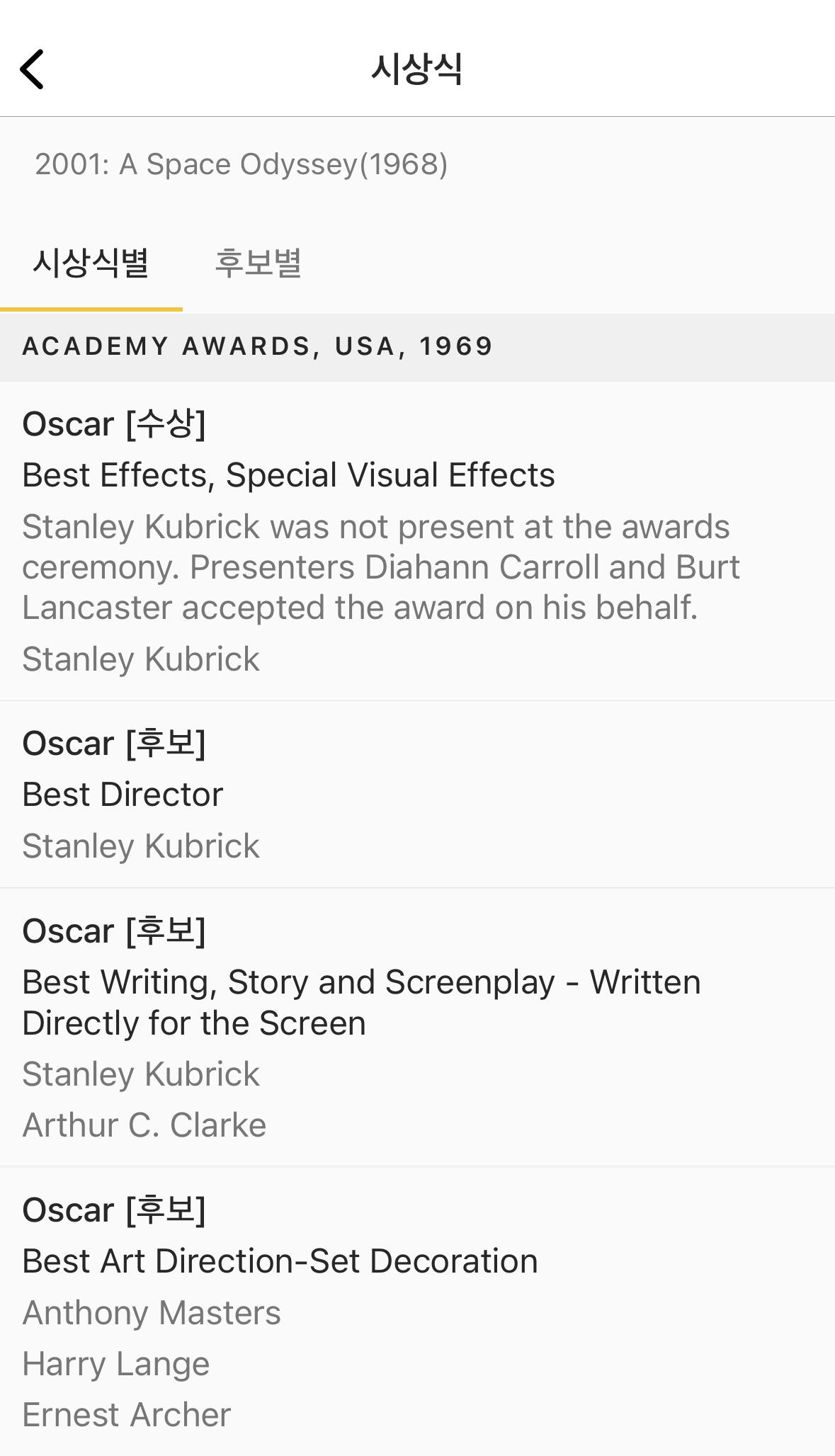Screen dimensions: 835x1456
Task: Click the Oscar [수상] award label
Action: pyautogui.click(x=114, y=424)
